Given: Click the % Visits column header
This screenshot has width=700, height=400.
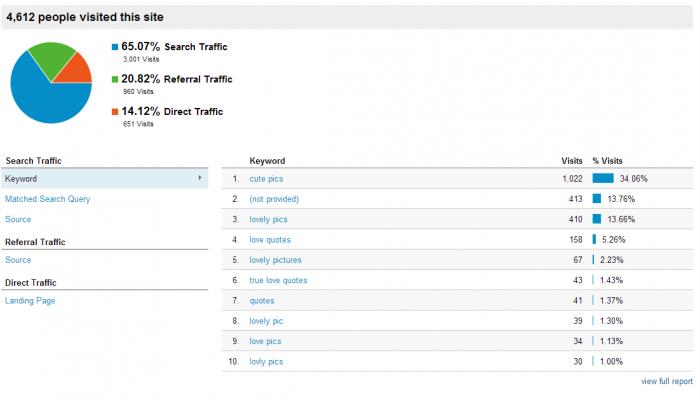Looking at the screenshot, I should (607, 161).
